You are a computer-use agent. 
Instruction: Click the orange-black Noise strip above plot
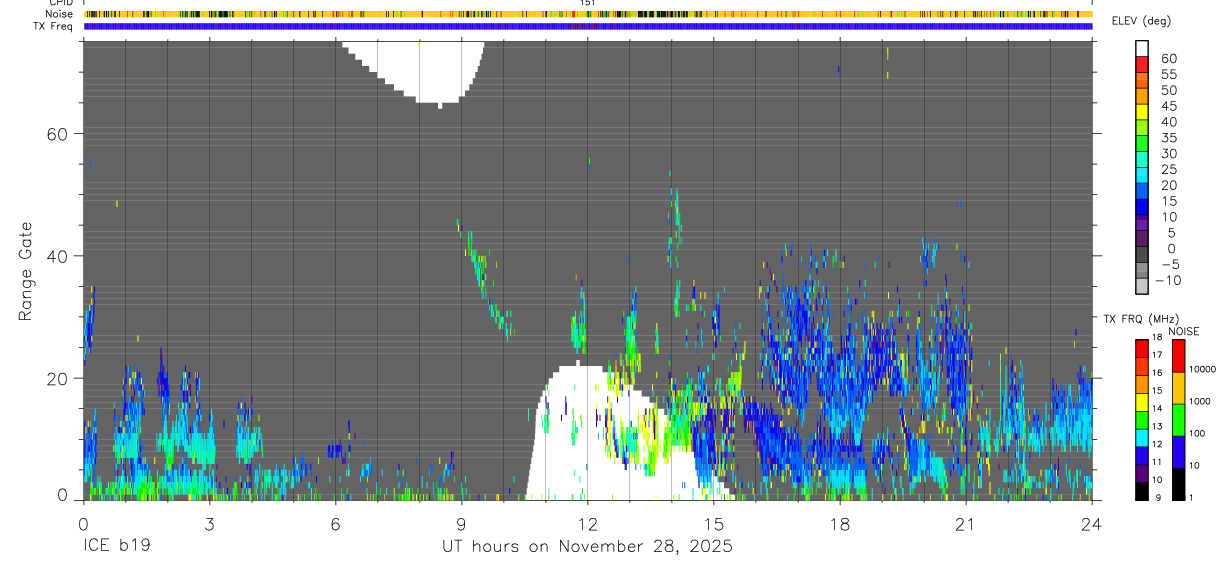pos(587,14)
